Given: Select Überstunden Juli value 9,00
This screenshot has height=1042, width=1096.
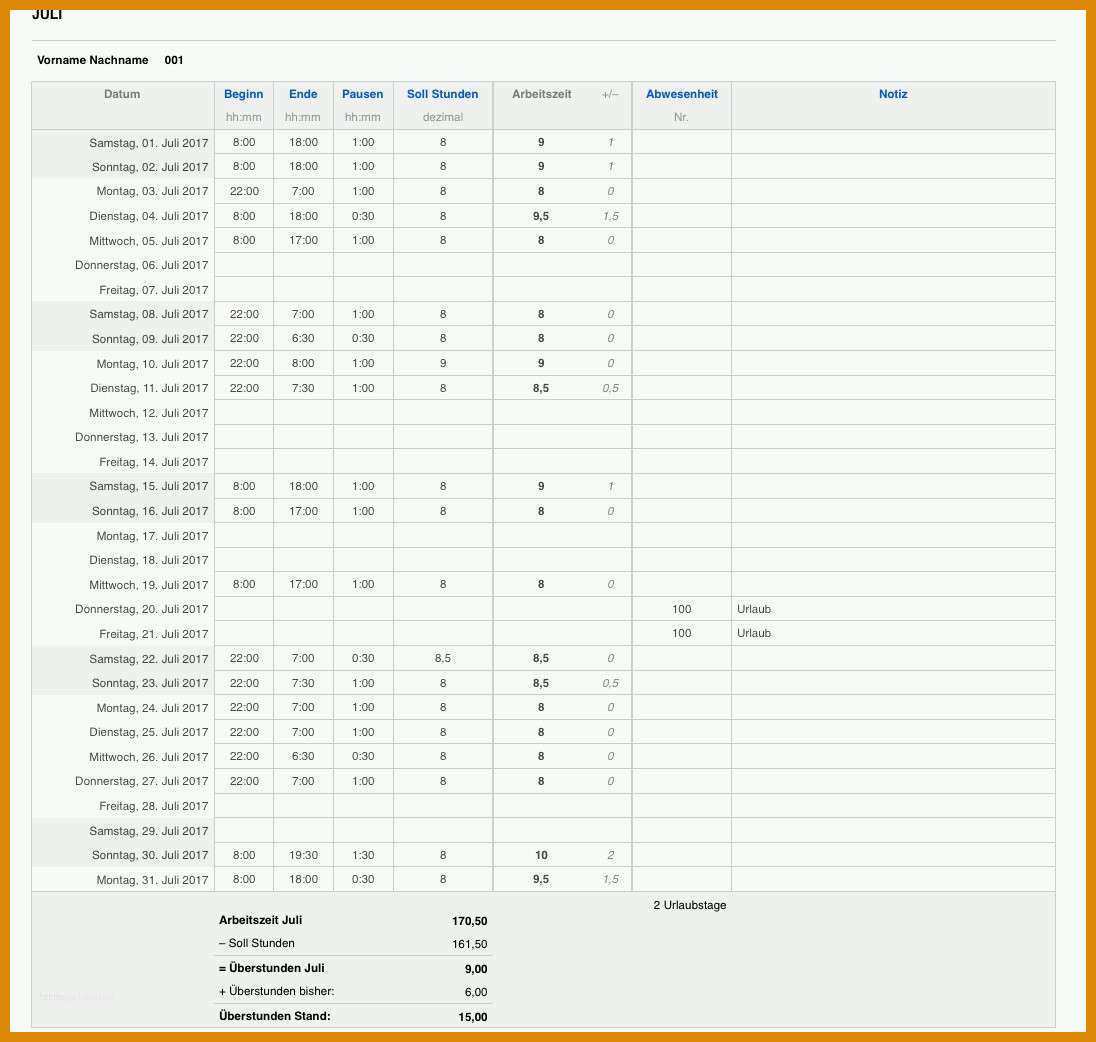Looking at the screenshot, I should tap(475, 969).
